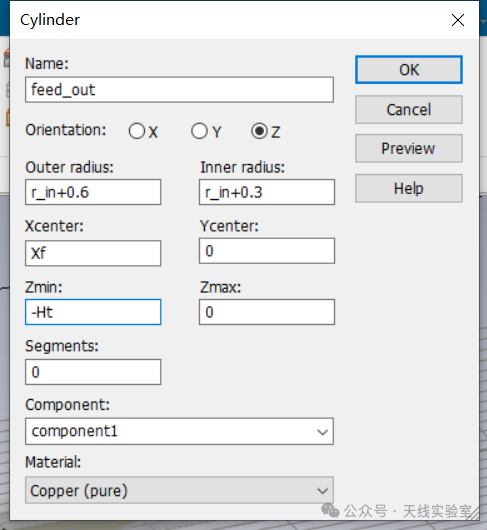Open the Help button
Viewport: 487px width, 530px height.
point(409,188)
